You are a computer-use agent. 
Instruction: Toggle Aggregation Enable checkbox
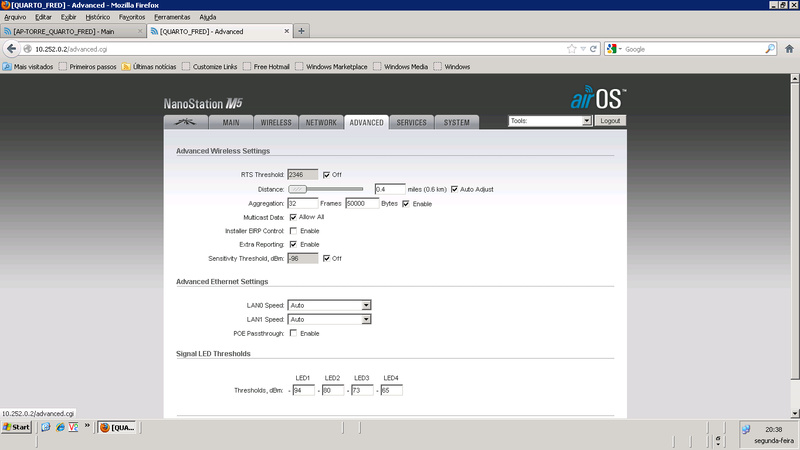(x=406, y=204)
